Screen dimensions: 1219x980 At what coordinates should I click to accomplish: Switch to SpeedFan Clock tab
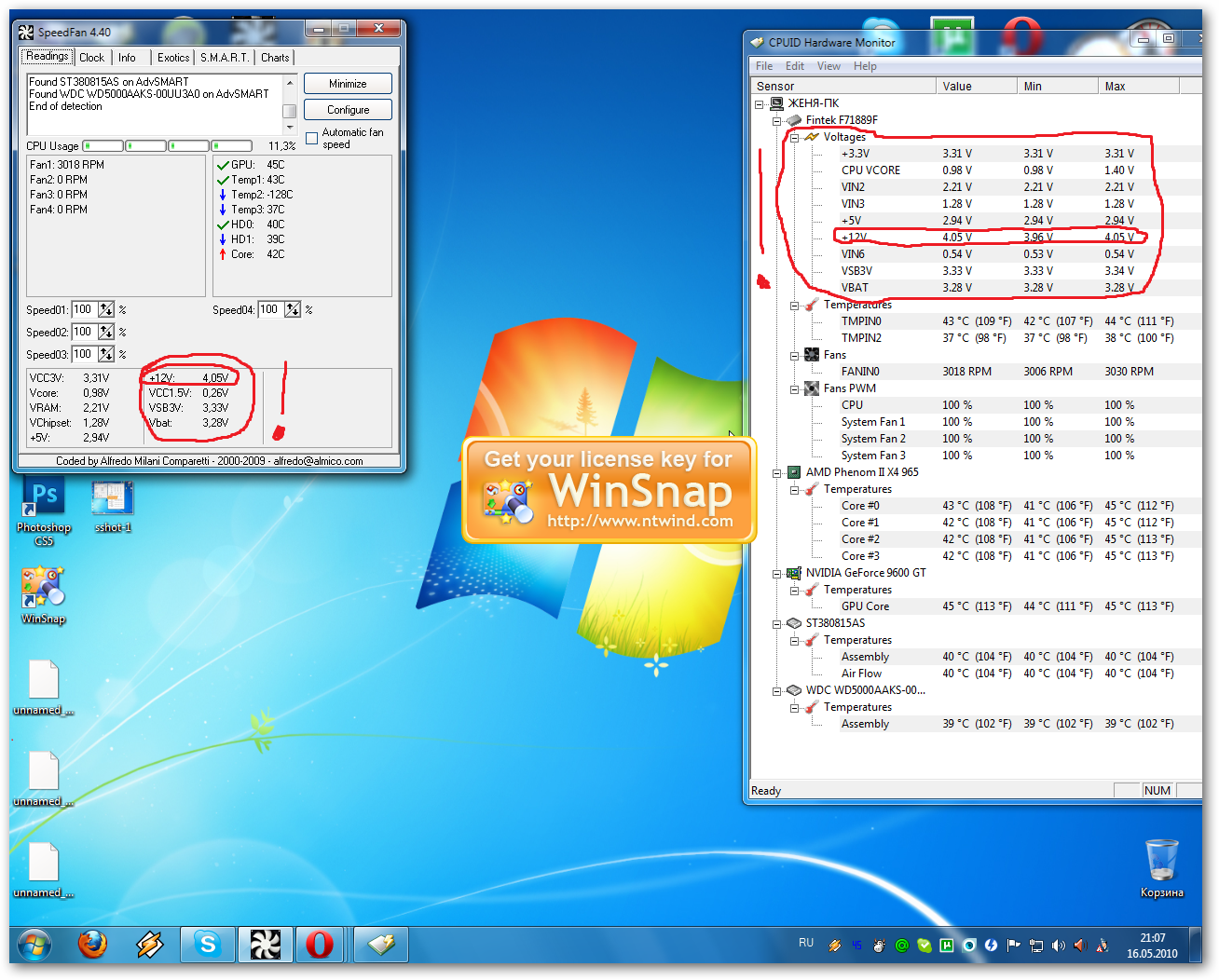point(91,58)
